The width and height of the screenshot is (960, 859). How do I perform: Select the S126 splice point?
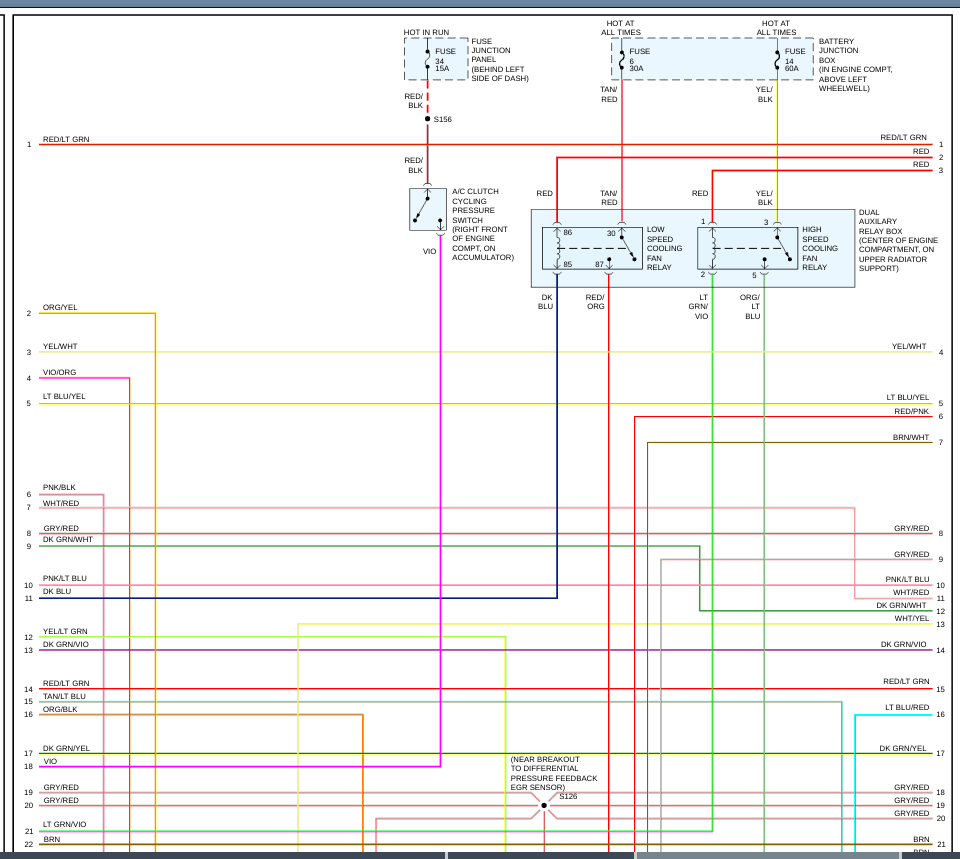point(544,805)
